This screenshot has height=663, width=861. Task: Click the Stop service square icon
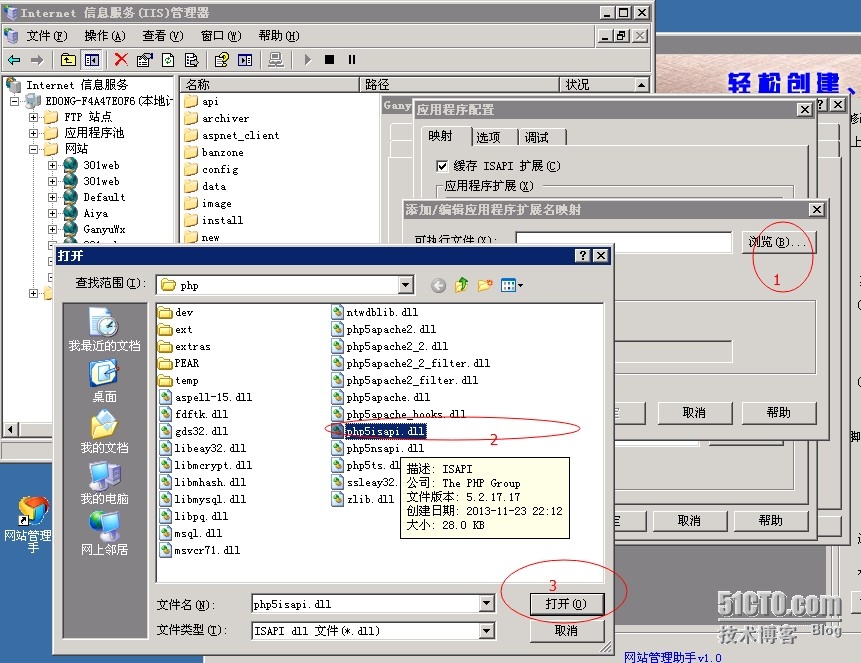(329, 59)
